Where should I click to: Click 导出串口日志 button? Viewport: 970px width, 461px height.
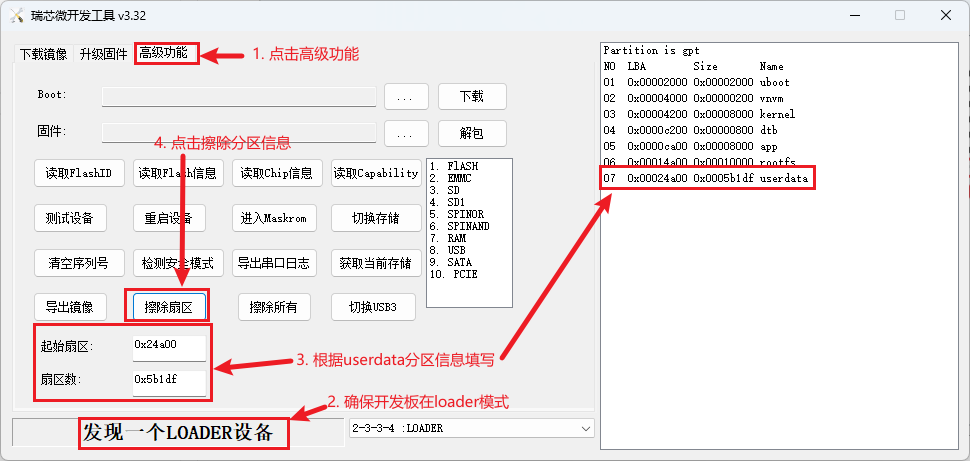point(274,264)
